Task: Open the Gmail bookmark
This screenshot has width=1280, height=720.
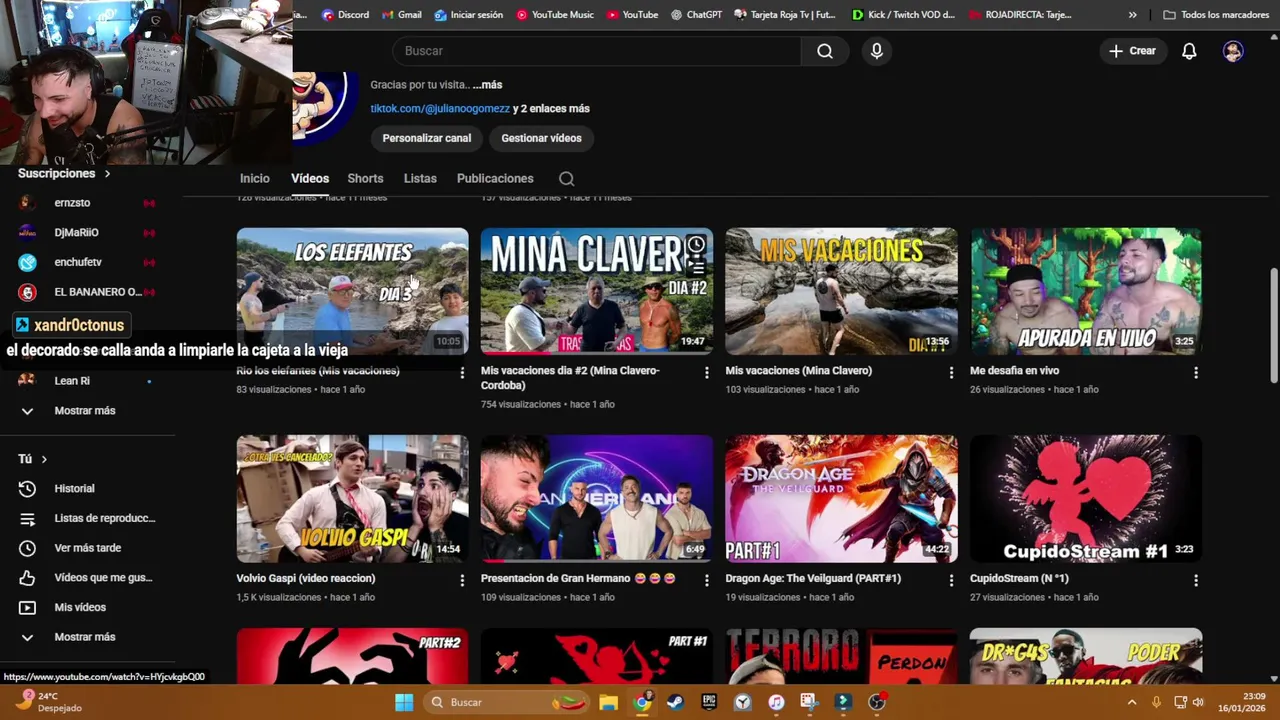Action: click(401, 15)
